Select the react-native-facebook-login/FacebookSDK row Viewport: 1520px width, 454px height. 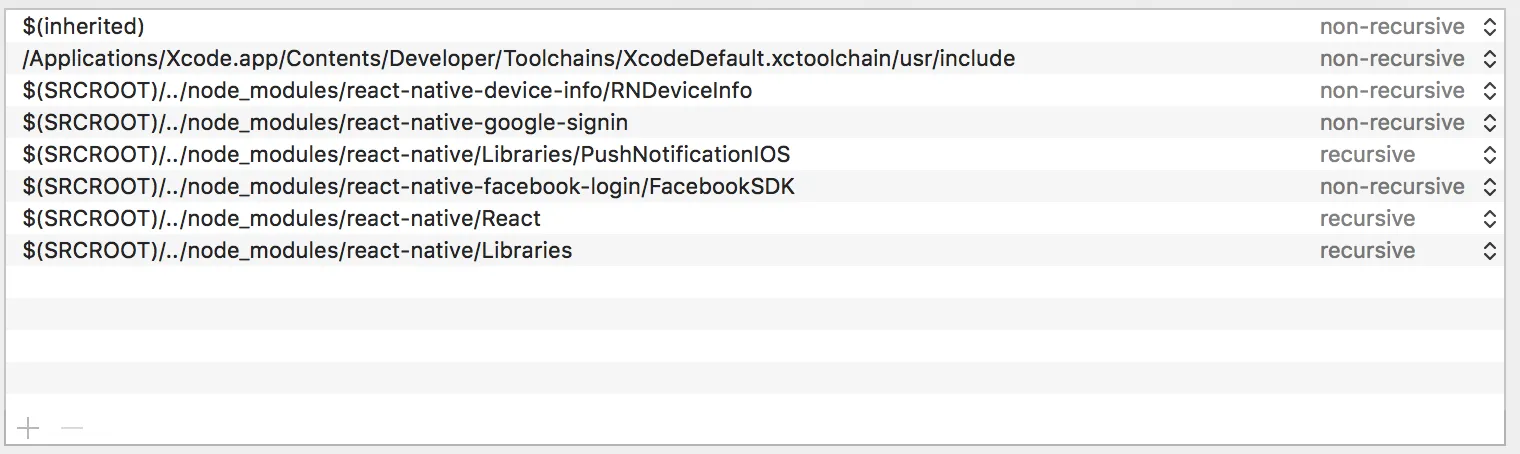pos(408,187)
